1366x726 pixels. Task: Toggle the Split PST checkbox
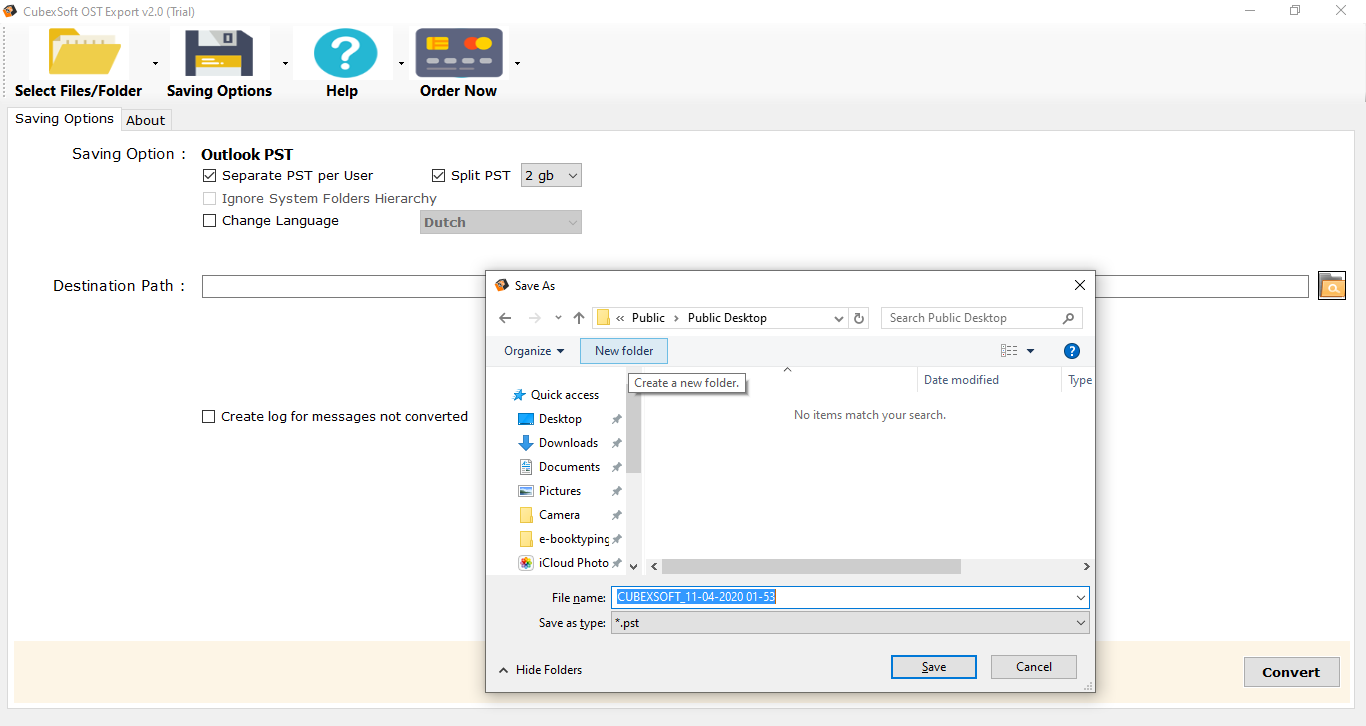[x=438, y=176]
